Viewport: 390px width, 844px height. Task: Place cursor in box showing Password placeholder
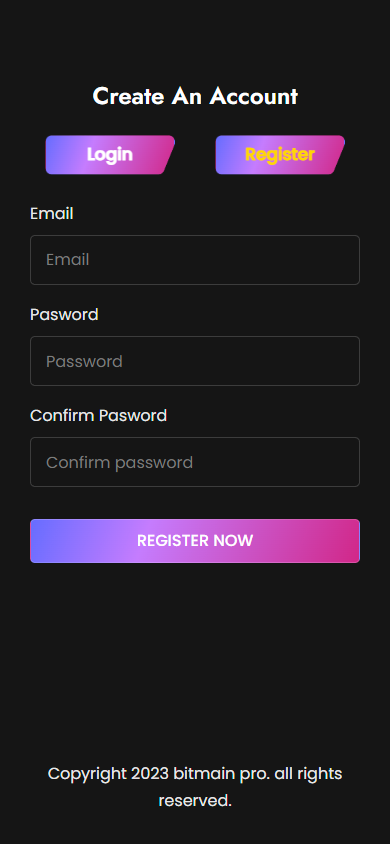(x=195, y=361)
